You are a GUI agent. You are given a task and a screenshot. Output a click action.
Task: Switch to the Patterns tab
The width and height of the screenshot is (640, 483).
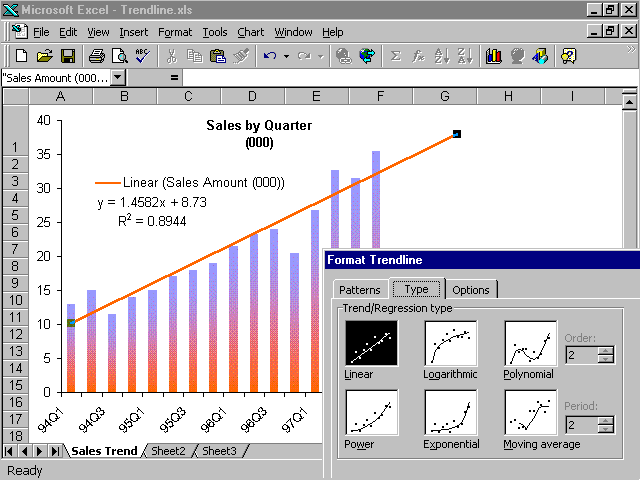[360, 290]
